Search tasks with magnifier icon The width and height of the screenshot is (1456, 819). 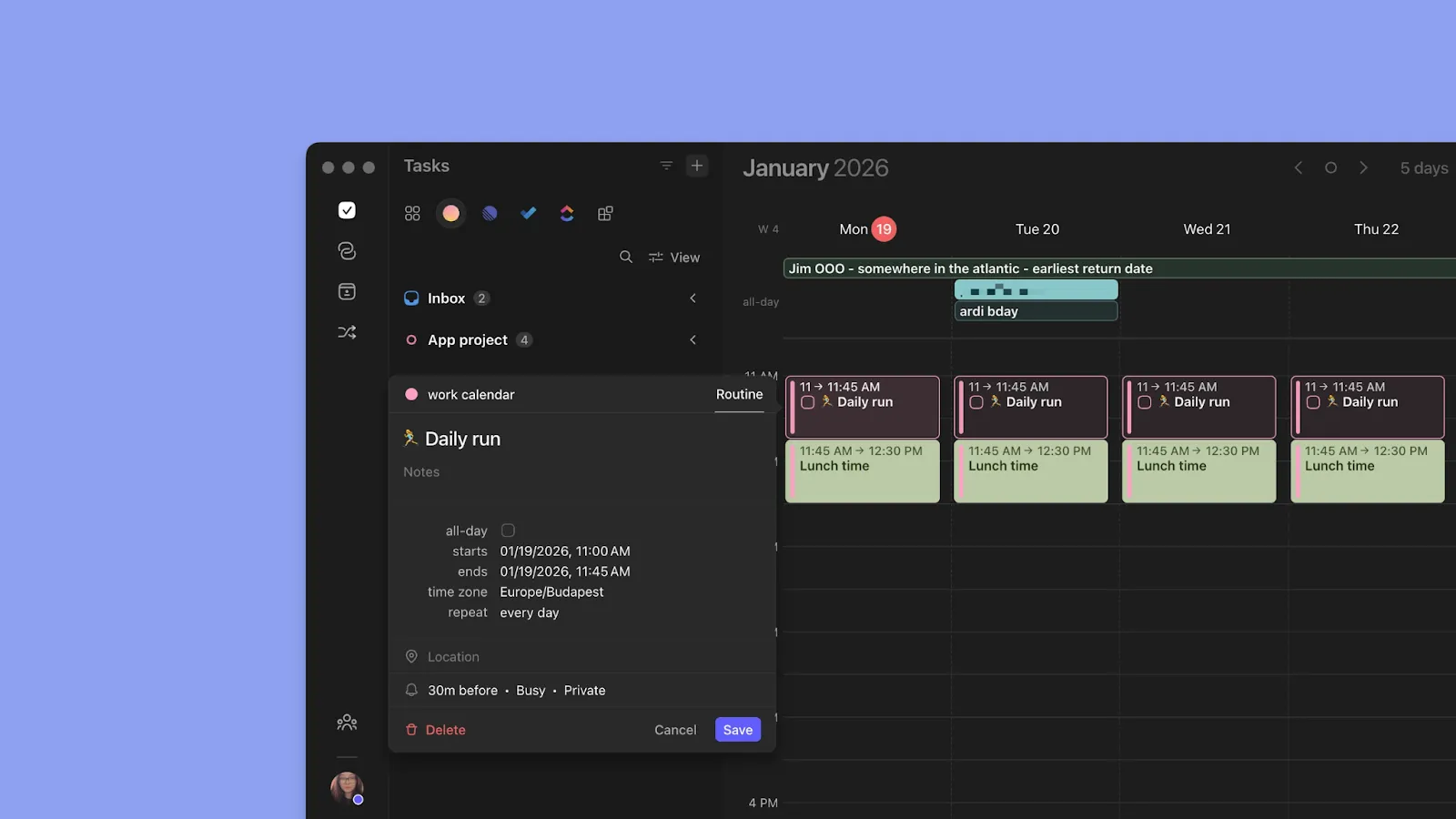[x=626, y=257]
